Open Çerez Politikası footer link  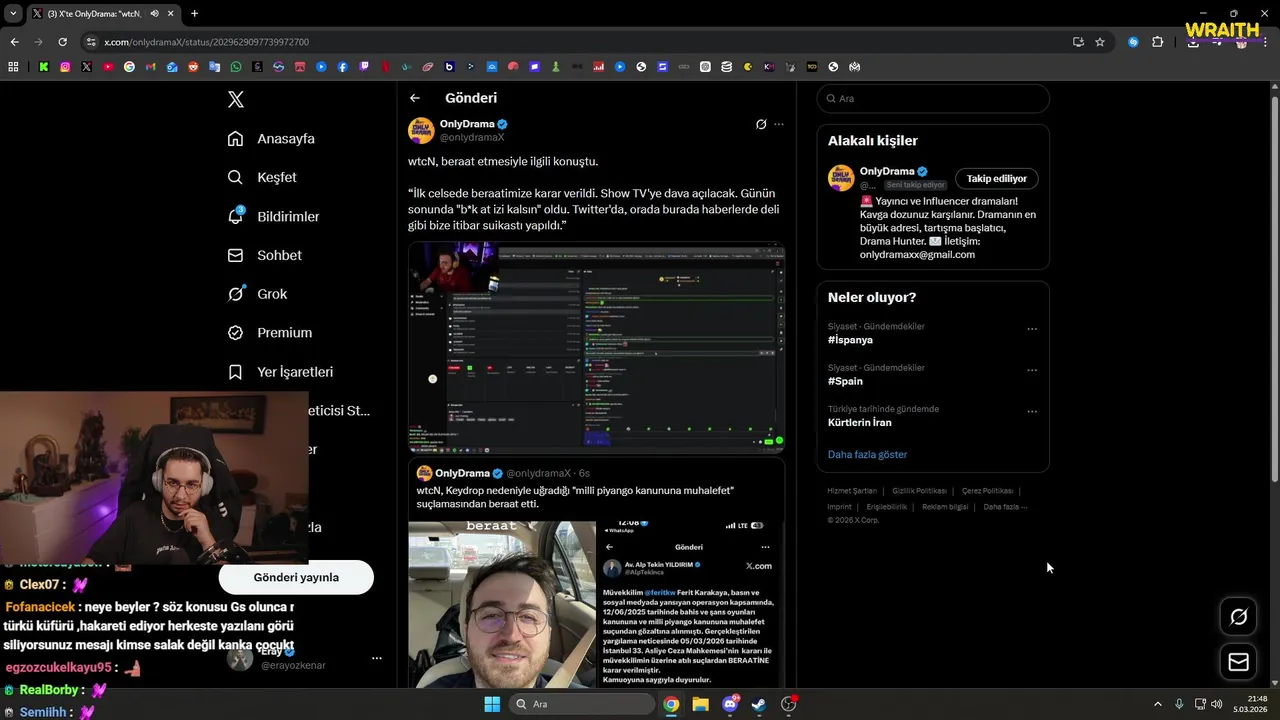pyautogui.click(x=987, y=491)
